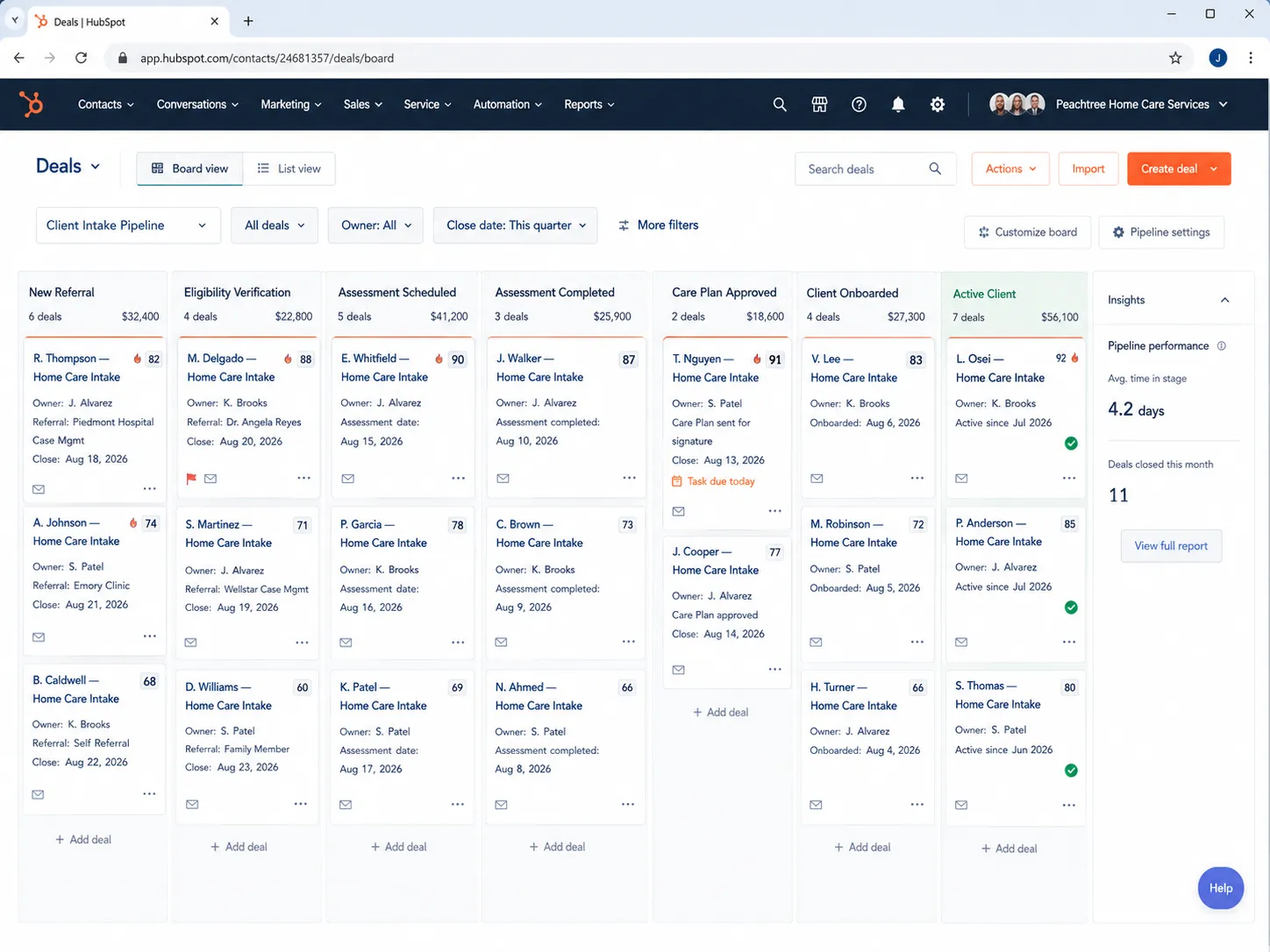Click the Search deals field

tap(874, 169)
